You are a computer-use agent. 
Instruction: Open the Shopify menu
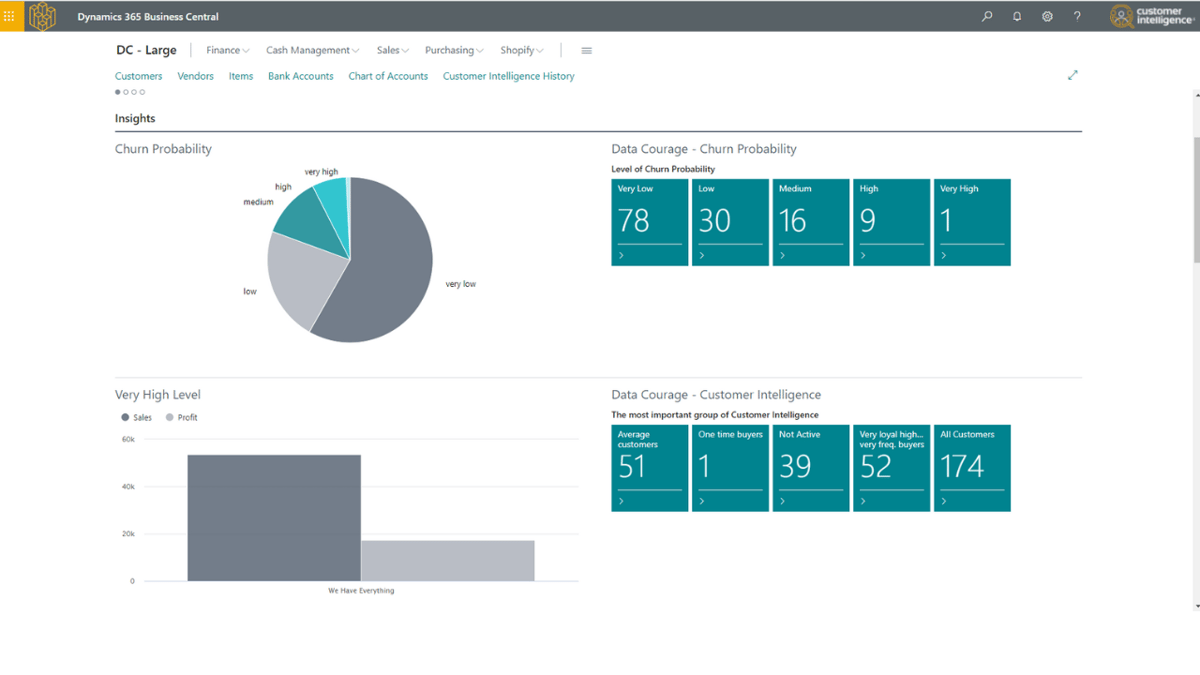[521, 50]
